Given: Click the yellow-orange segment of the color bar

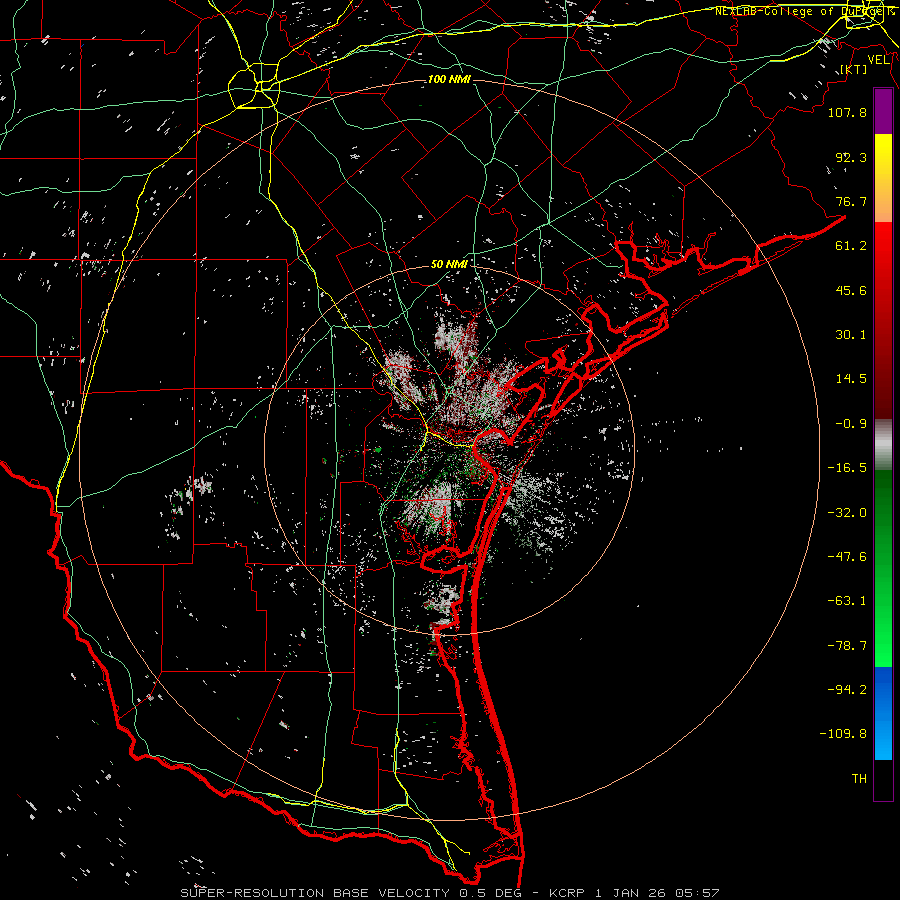Looking at the screenshot, I should pyautogui.click(x=883, y=178).
